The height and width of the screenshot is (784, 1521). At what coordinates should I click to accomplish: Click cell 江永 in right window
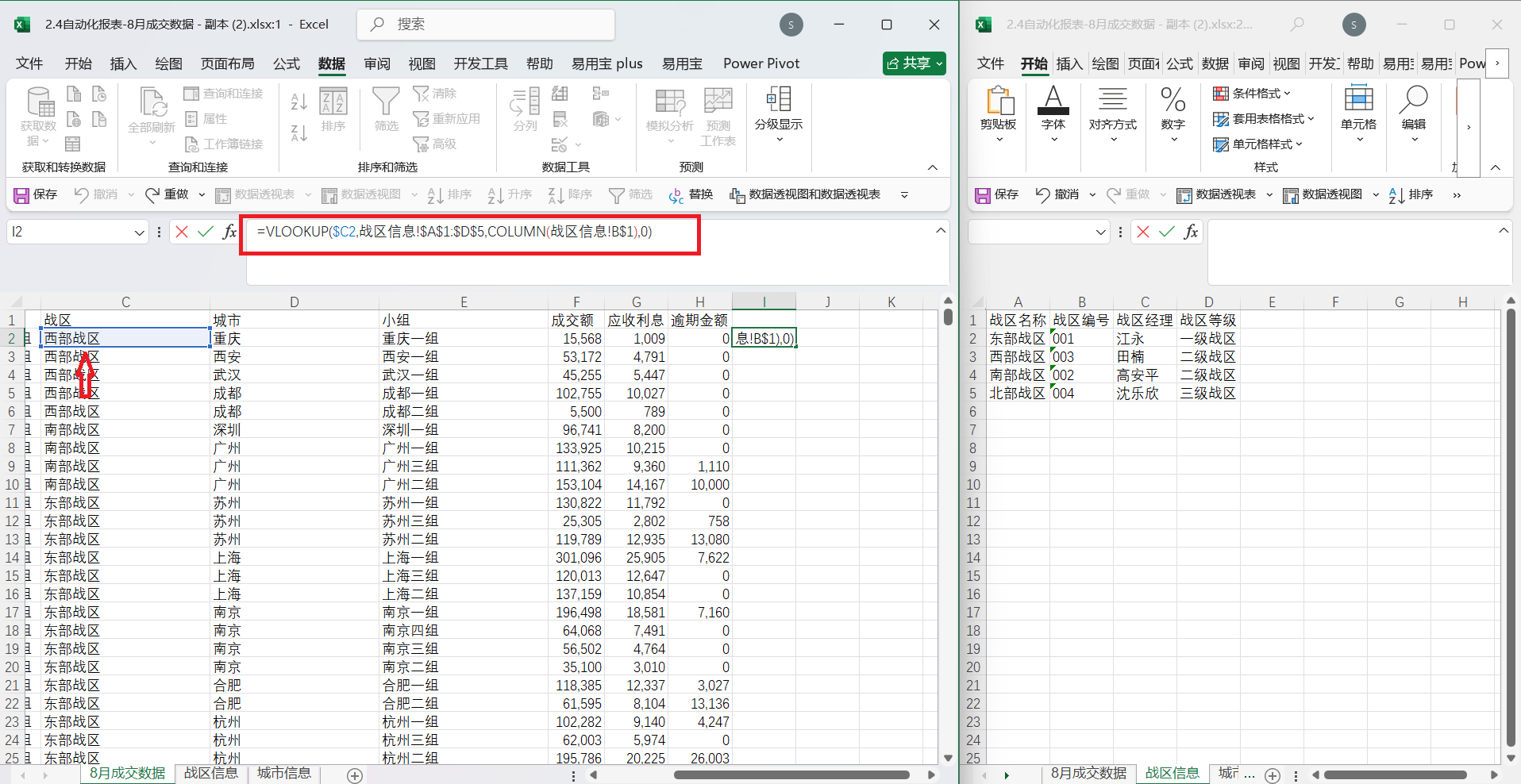point(1145,339)
